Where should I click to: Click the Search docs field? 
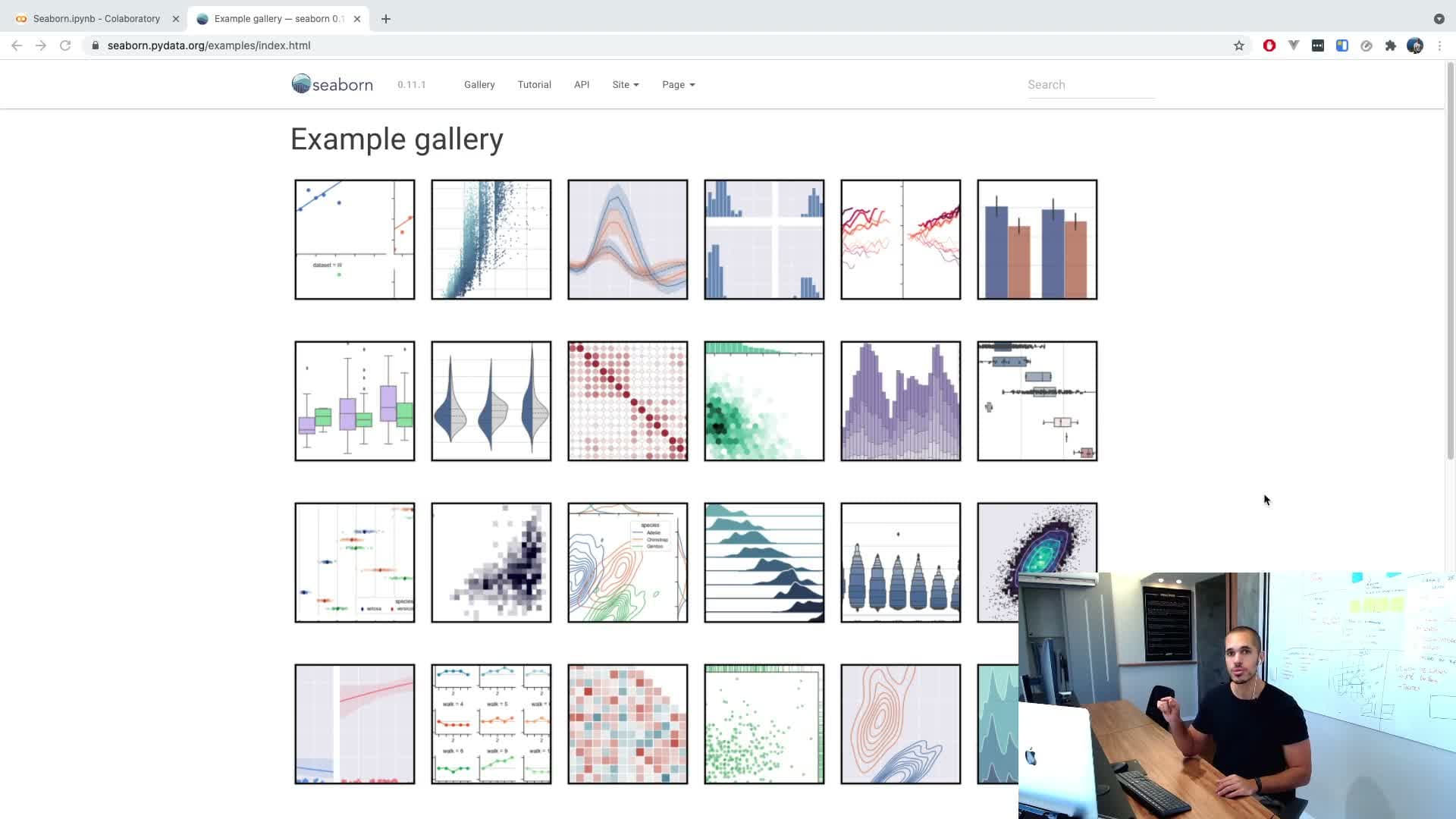coord(1090,85)
